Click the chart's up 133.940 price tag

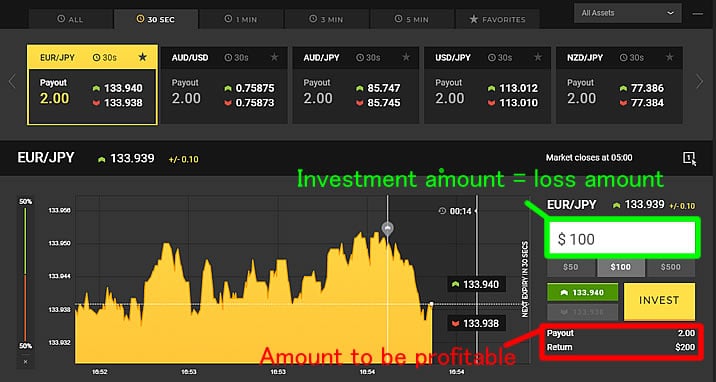[476, 284]
